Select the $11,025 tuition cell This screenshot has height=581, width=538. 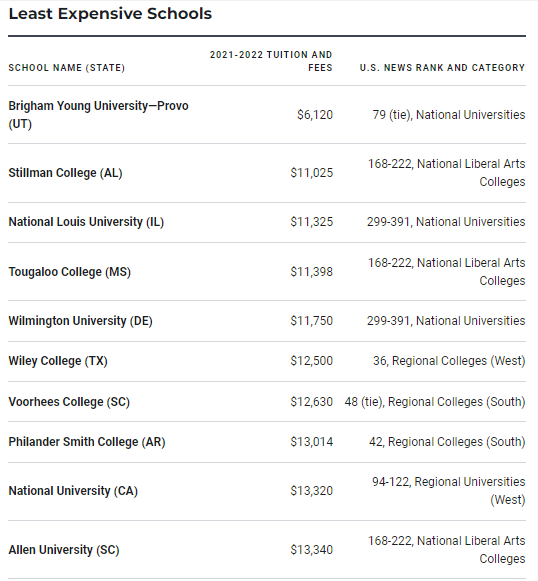pyautogui.click(x=312, y=173)
